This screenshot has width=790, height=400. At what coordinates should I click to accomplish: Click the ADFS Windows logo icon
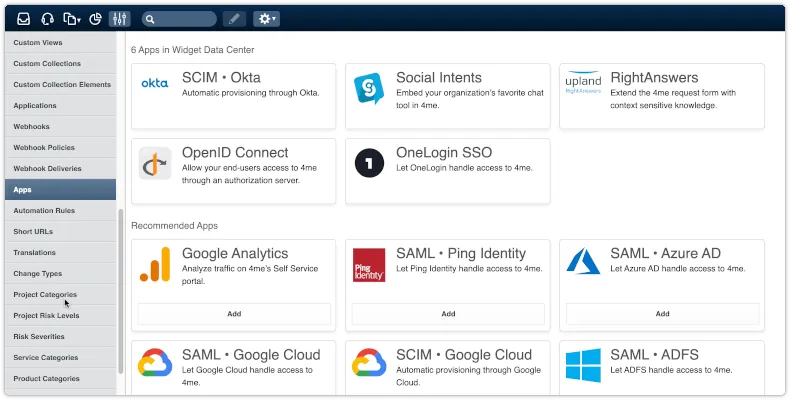(583, 365)
